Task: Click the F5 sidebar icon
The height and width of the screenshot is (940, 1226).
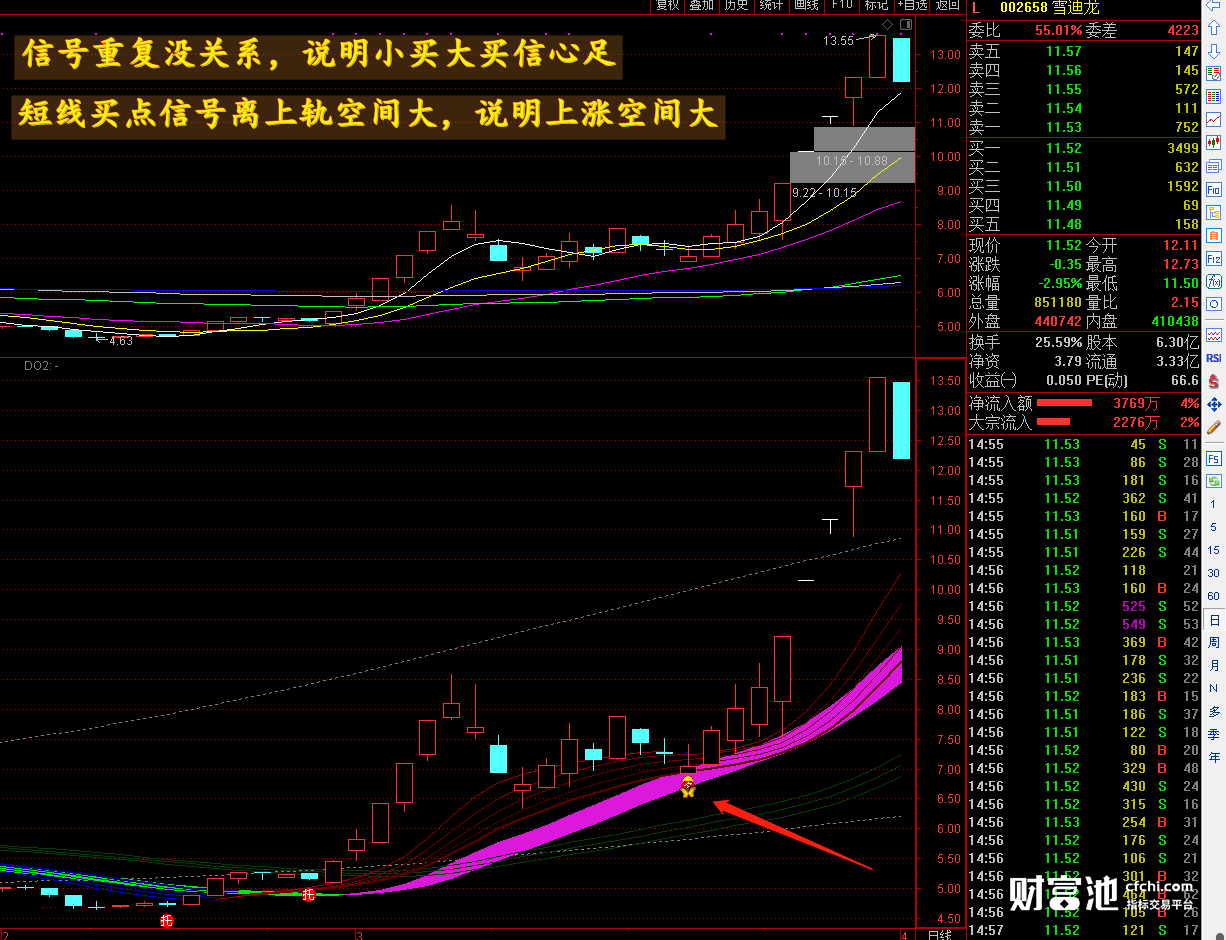Action: tap(1214, 458)
